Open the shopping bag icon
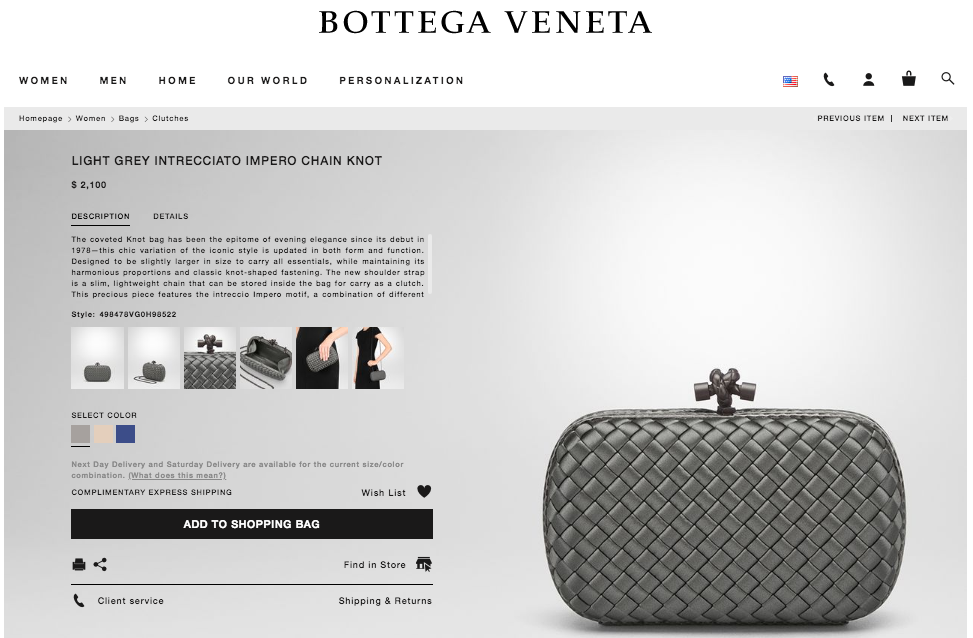973x638 pixels. [908, 79]
